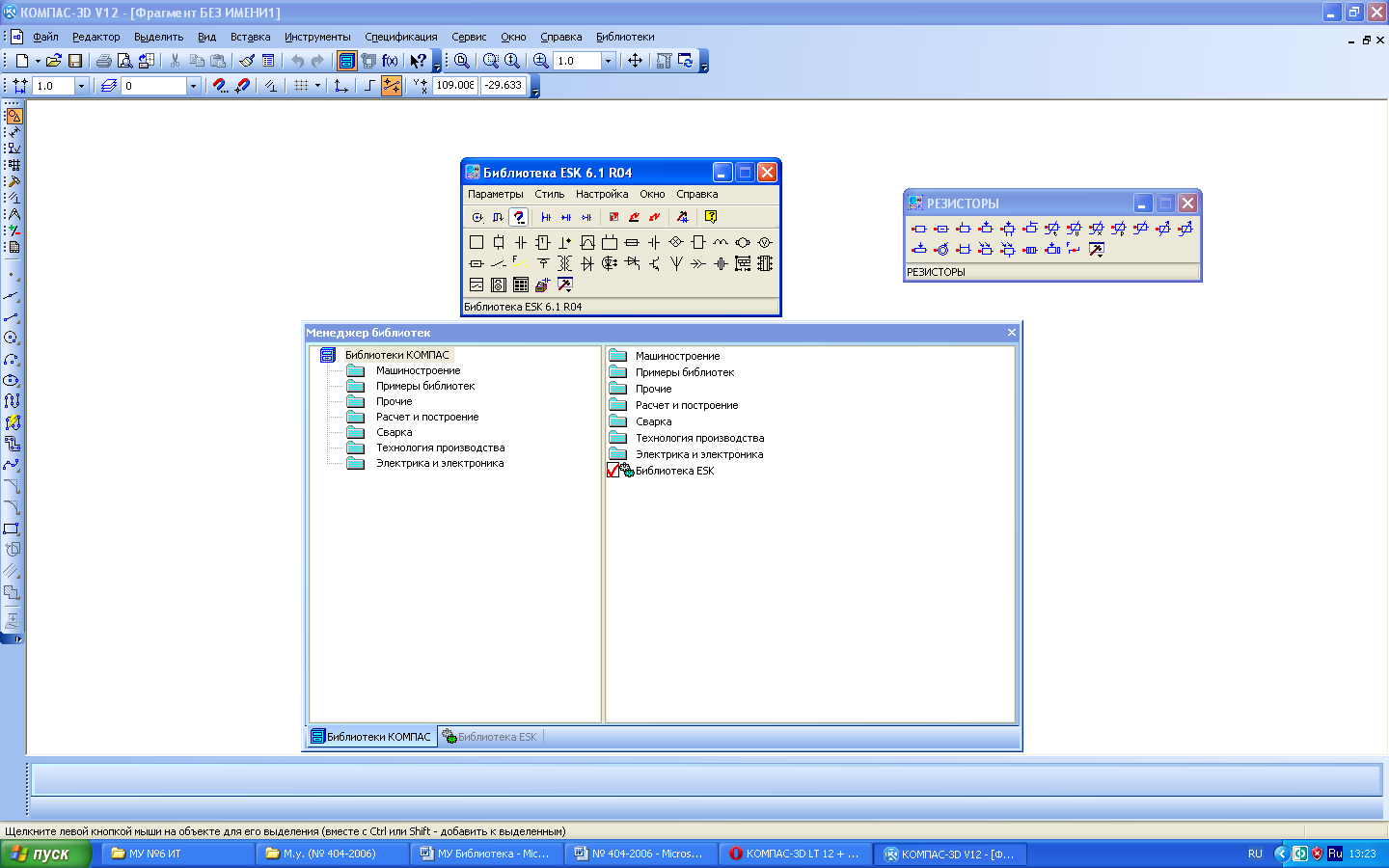Pick the inductor coil symbol in the ESK library

[721, 242]
